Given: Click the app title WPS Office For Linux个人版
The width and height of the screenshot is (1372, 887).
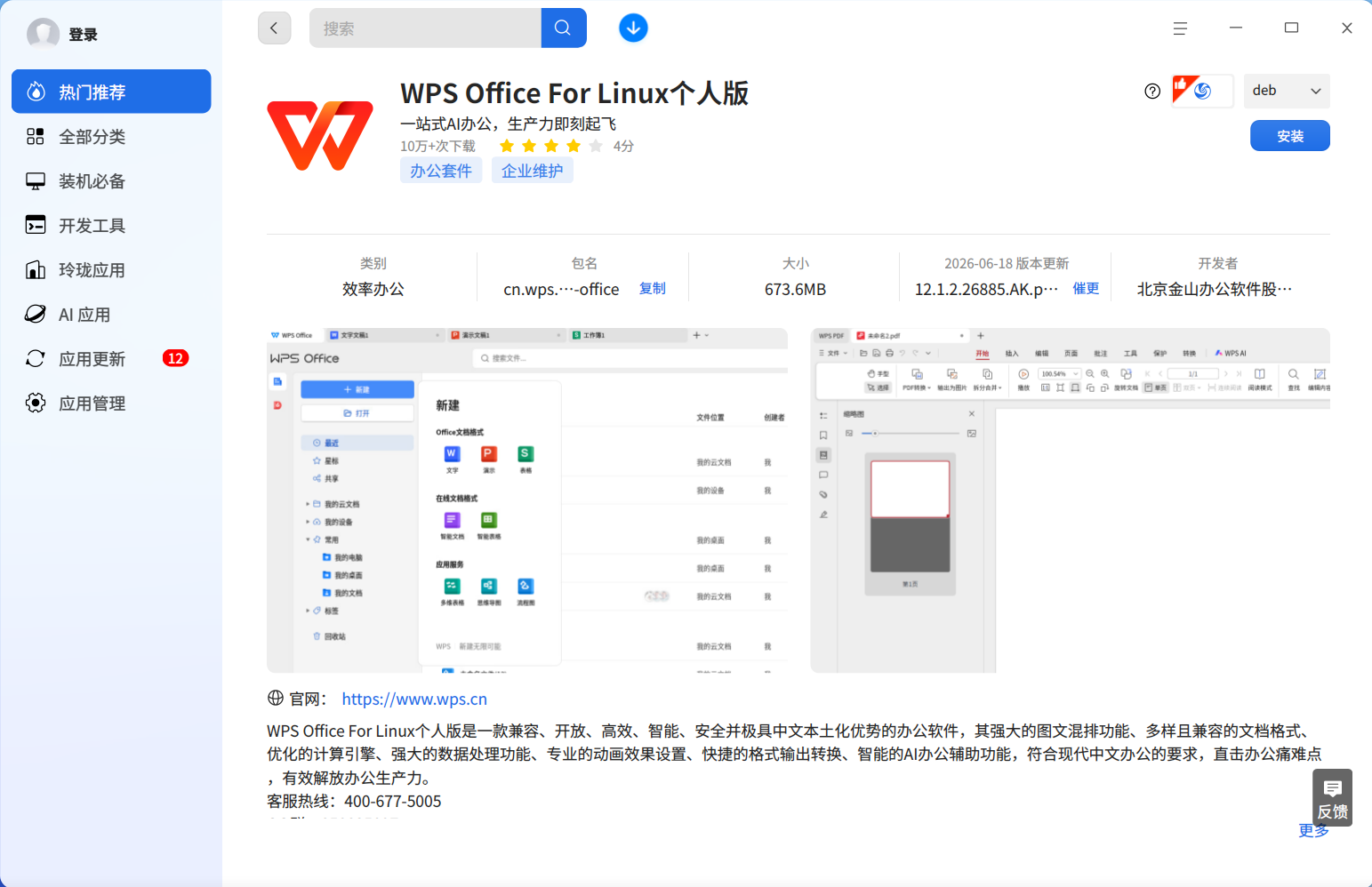Looking at the screenshot, I should 574,93.
